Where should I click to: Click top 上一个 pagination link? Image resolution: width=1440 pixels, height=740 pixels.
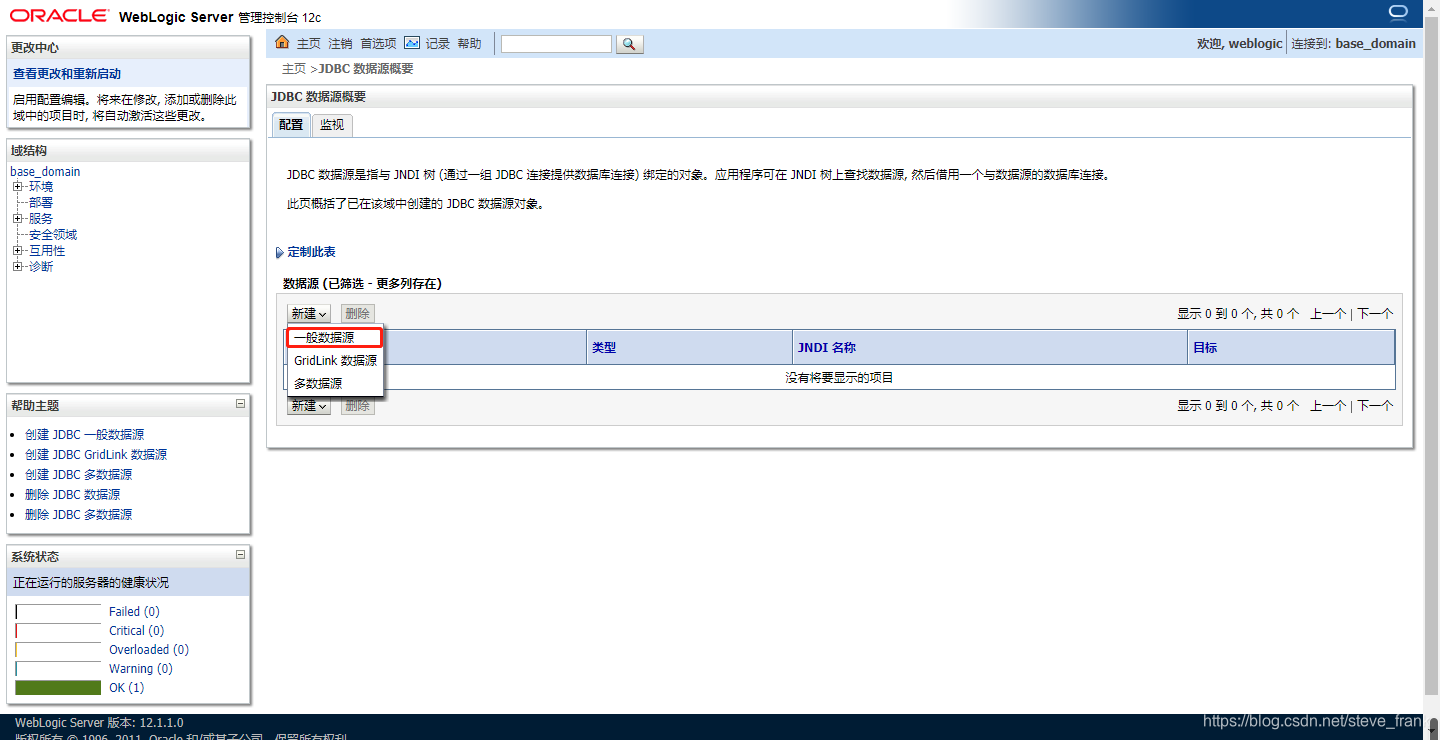(1328, 314)
